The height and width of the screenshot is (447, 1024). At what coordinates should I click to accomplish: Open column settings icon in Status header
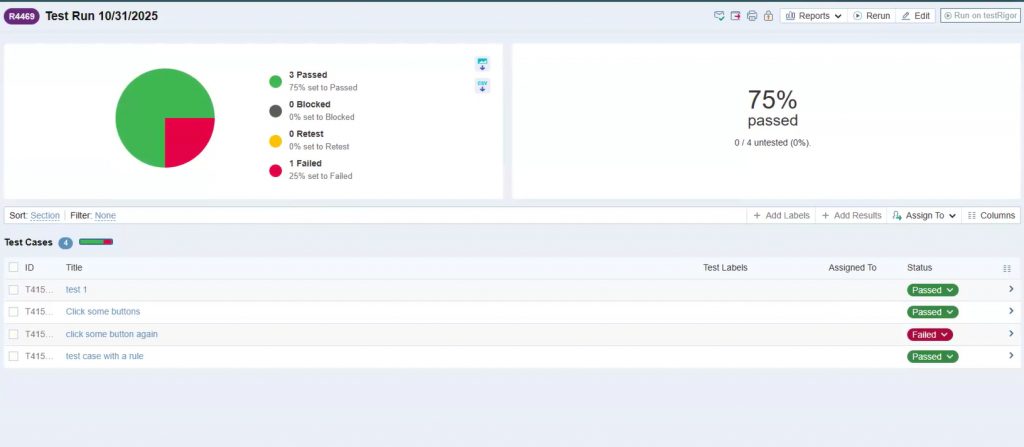[x=1007, y=268]
